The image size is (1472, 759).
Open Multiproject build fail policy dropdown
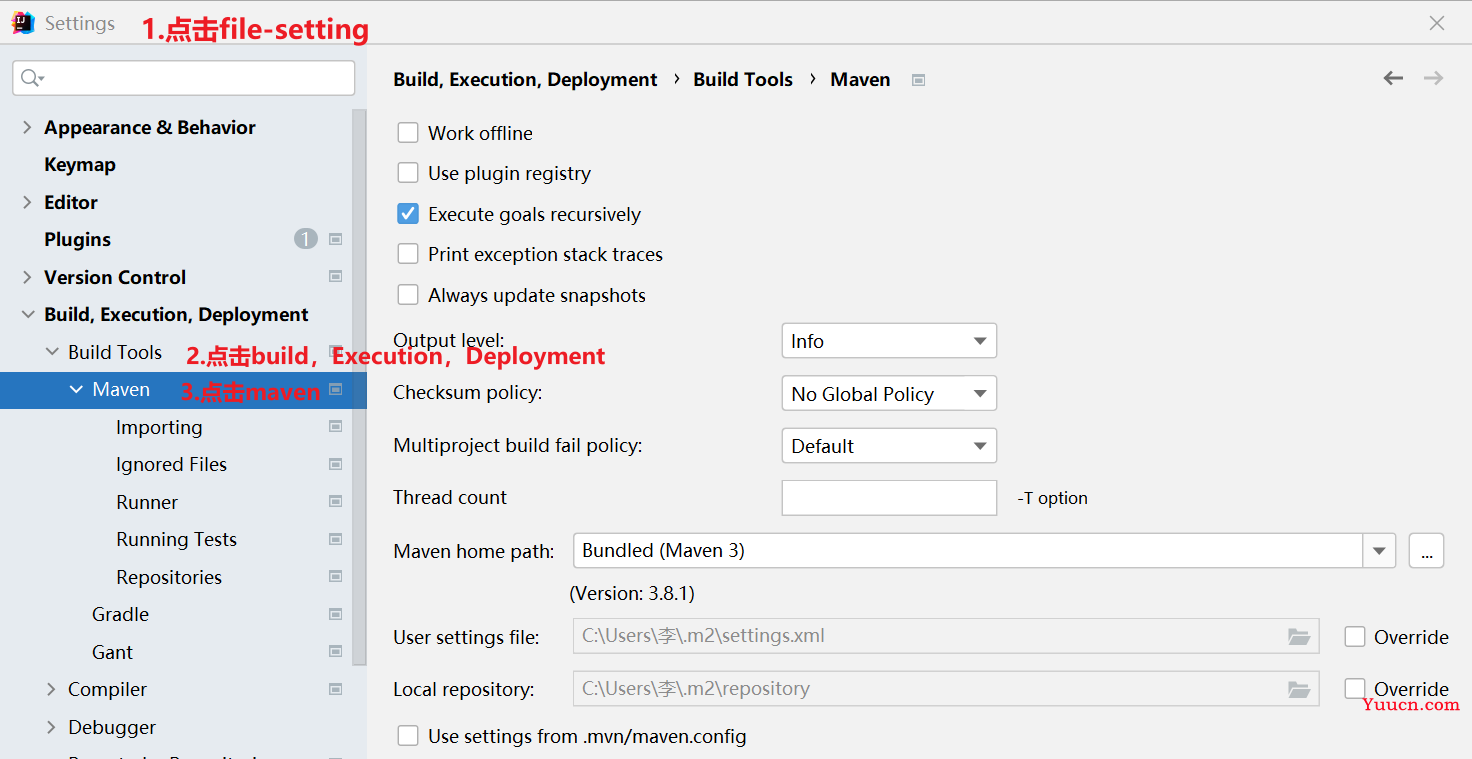pos(889,446)
